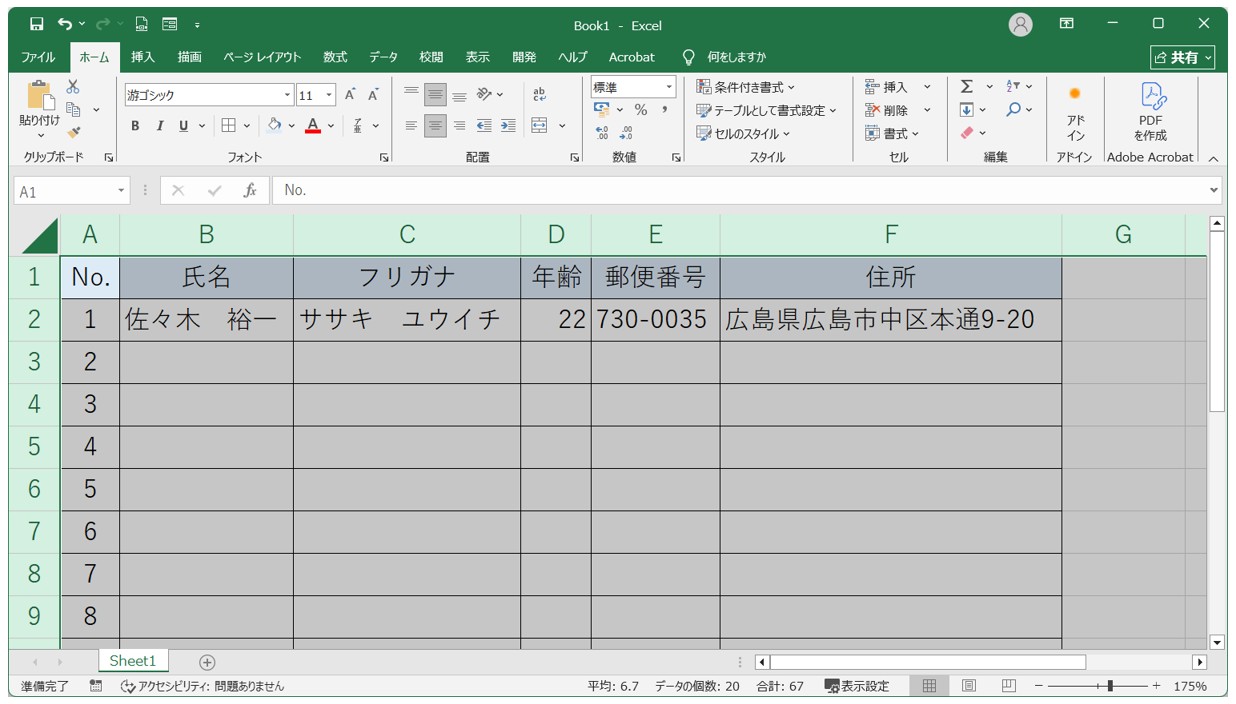Add a new sheet with the plus button

(207, 662)
